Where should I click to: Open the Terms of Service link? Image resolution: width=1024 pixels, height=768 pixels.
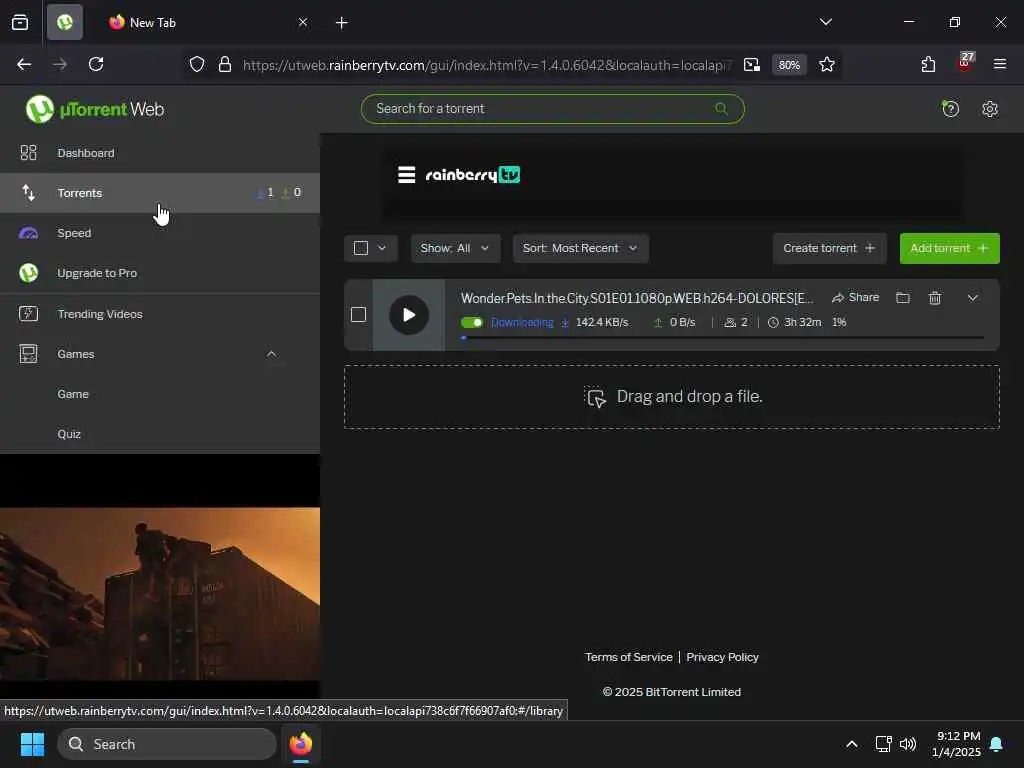(628, 657)
